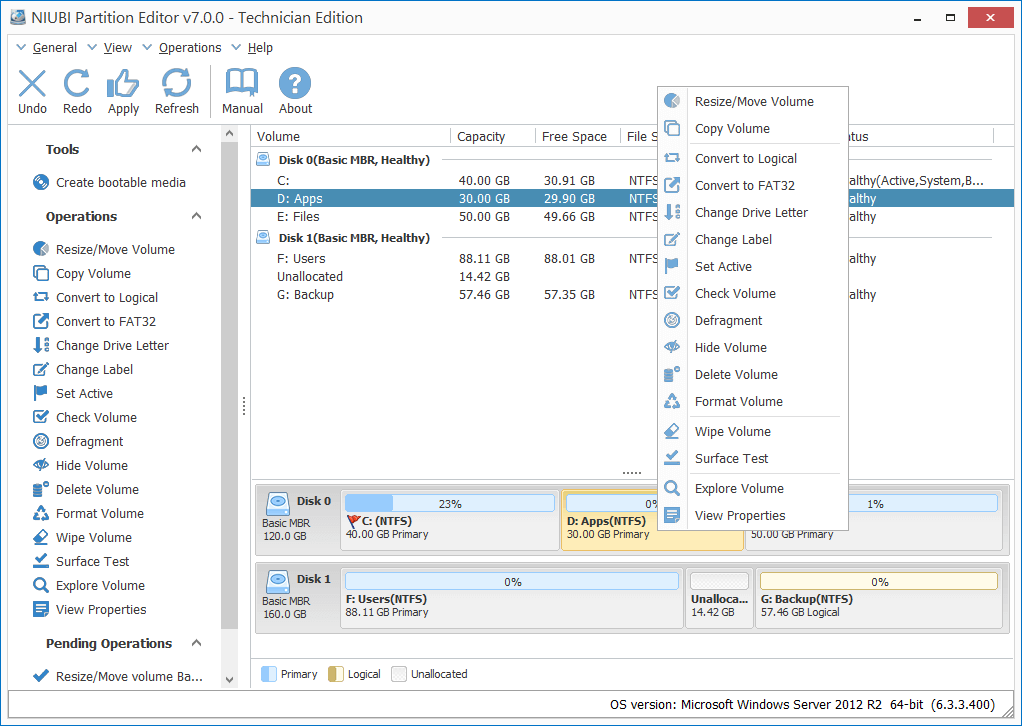Click the Primary legend color swatch

coord(268,674)
